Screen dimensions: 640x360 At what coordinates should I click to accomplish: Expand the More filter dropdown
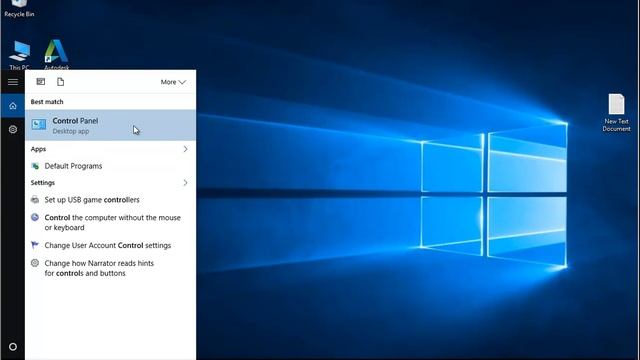pyautogui.click(x=173, y=82)
